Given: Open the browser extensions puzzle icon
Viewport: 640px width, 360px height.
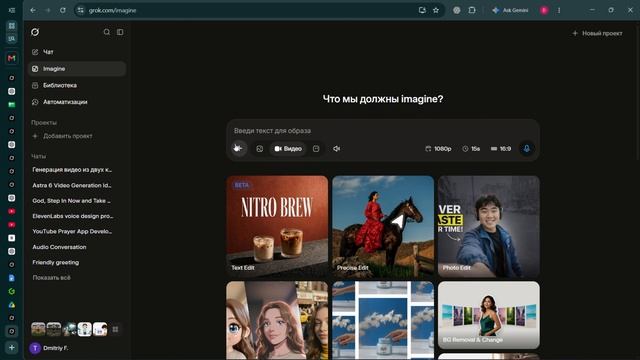Looking at the screenshot, I should [x=472, y=10].
